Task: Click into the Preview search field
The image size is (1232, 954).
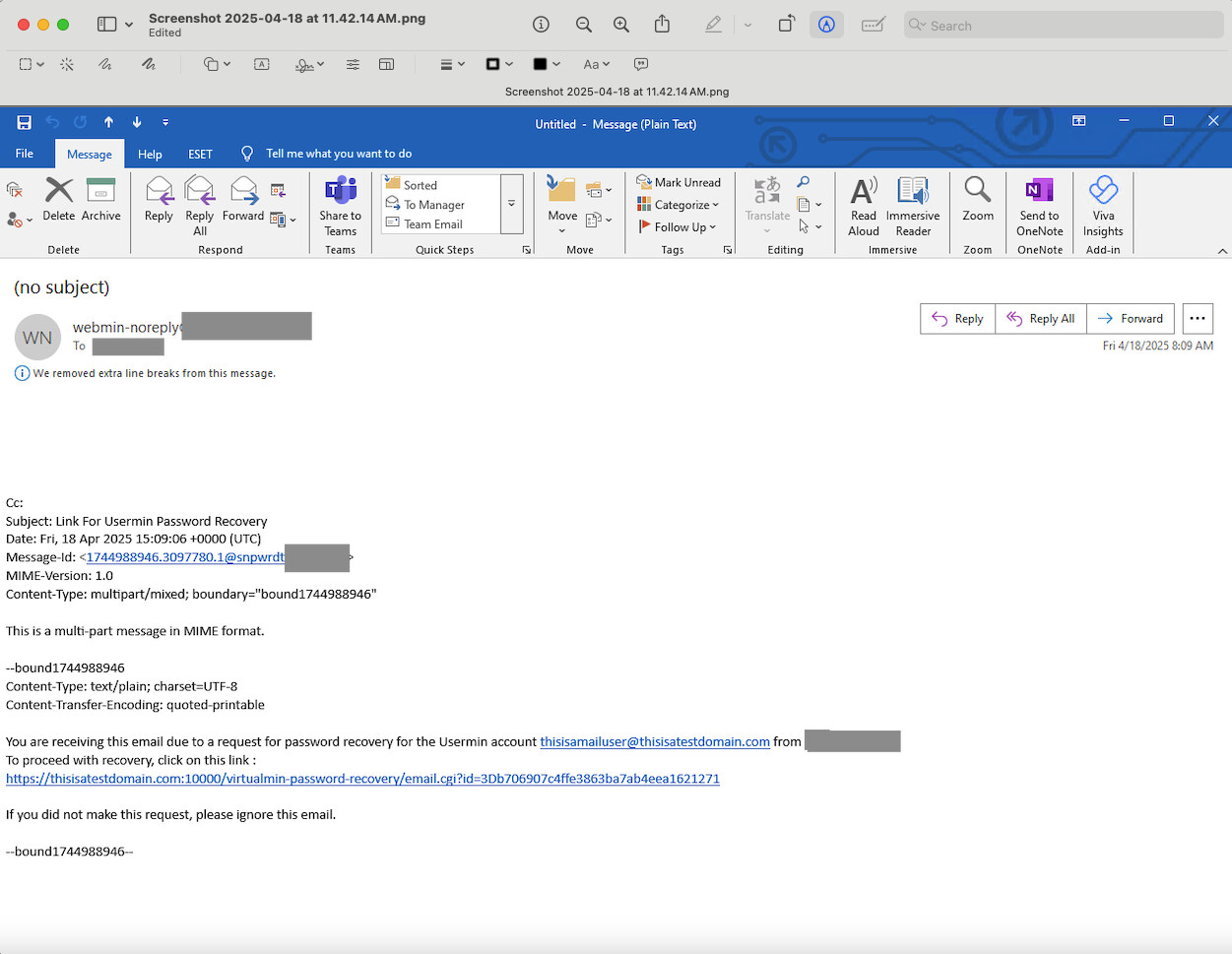Action: click(x=1064, y=26)
